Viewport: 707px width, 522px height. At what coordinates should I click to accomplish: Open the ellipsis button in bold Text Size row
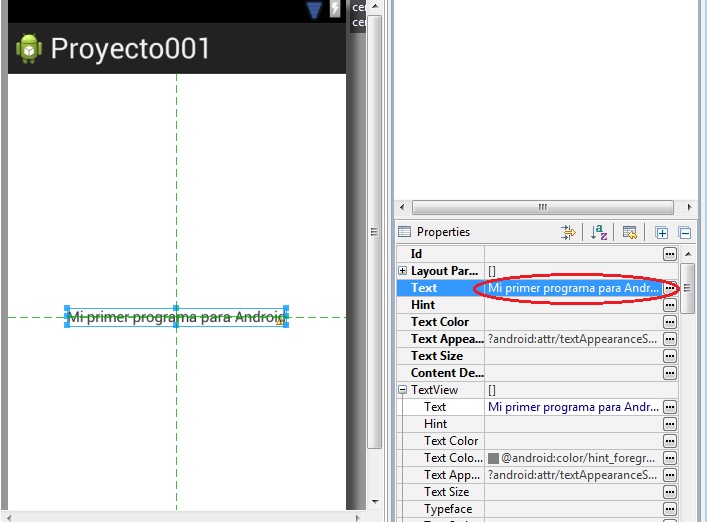(x=670, y=356)
